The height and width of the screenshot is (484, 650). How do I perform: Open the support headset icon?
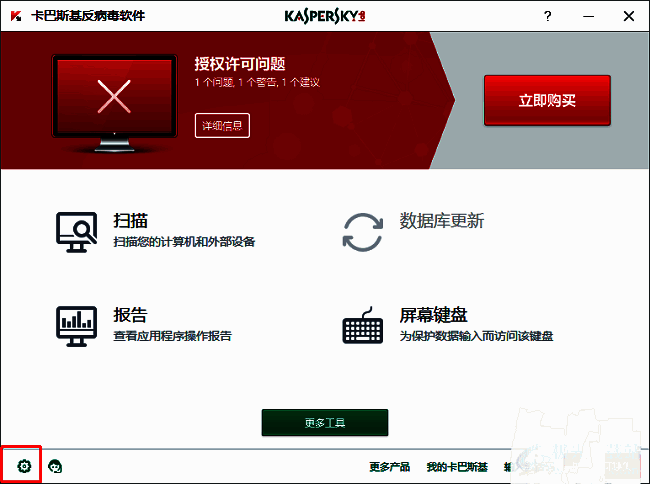[x=55, y=466]
